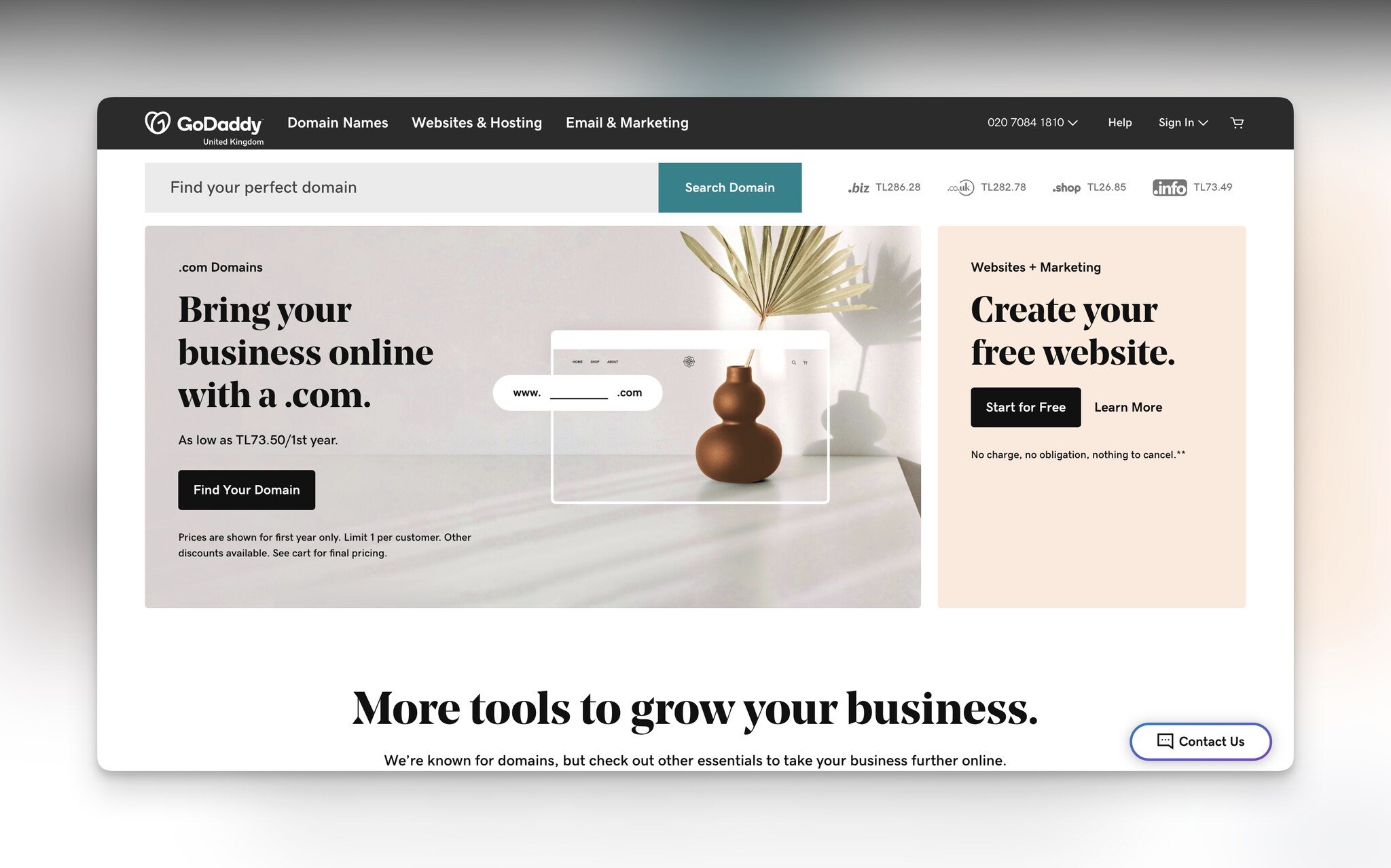
Task: Open the Domain Names menu
Action: coord(337,122)
